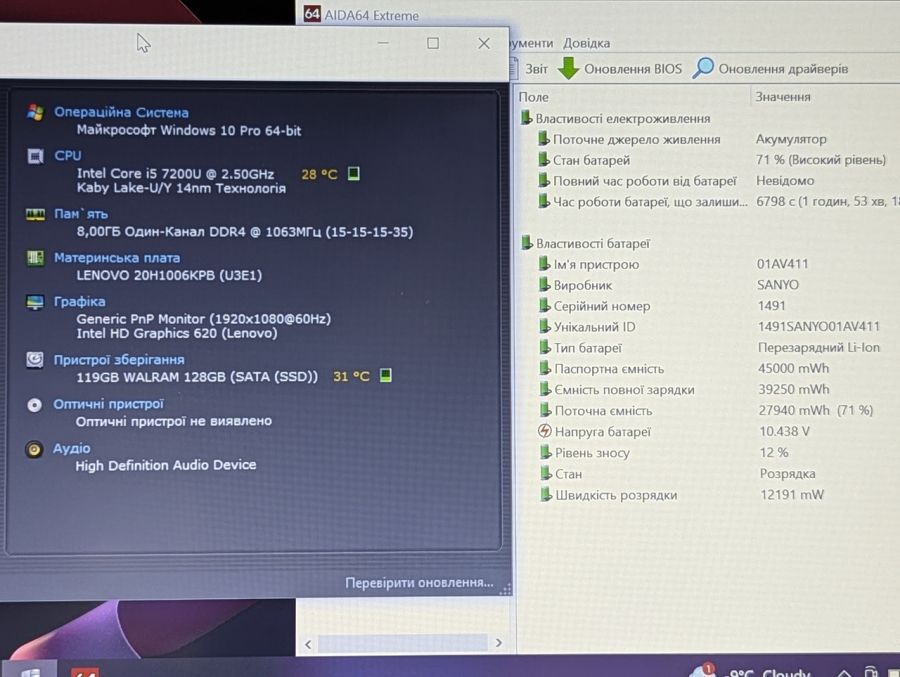Select the Graphics monitor icon
The image size is (900, 677).
[x=36, y=301]
